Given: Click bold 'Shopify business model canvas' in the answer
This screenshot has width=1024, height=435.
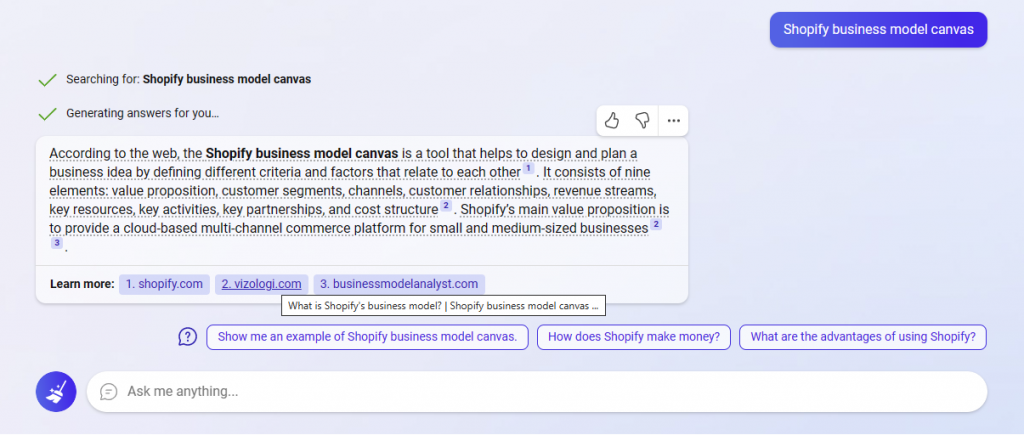Looking at the screenshot, I should pos(302,153).
